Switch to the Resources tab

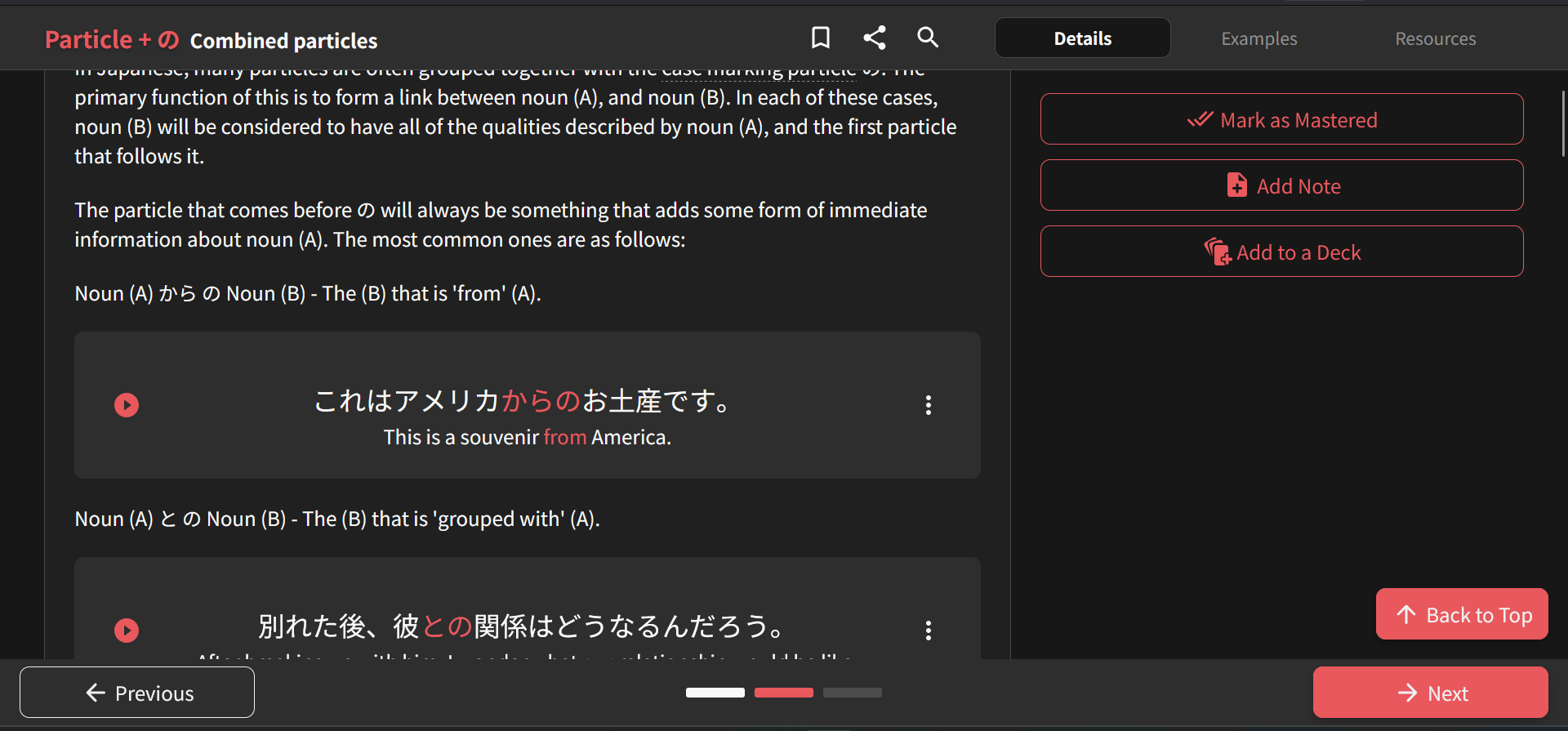point(1435,38)
